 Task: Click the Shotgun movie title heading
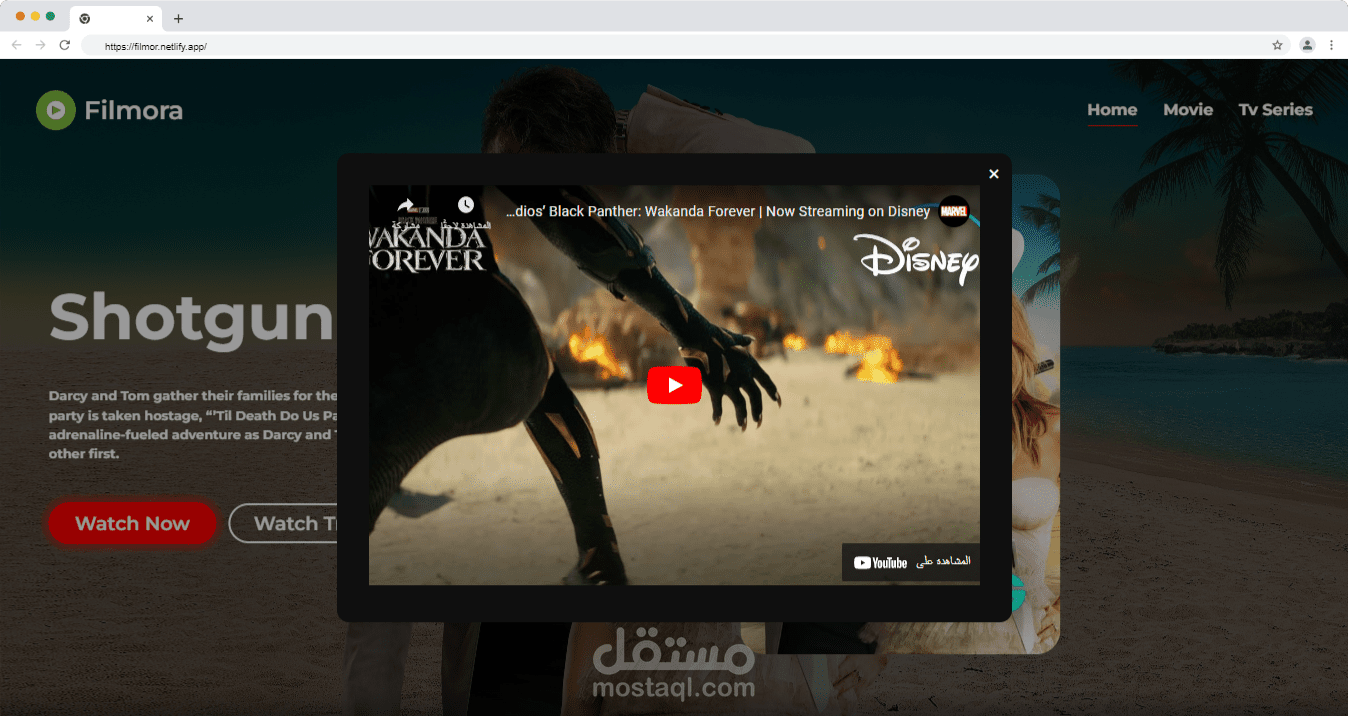tap(191, 318)
